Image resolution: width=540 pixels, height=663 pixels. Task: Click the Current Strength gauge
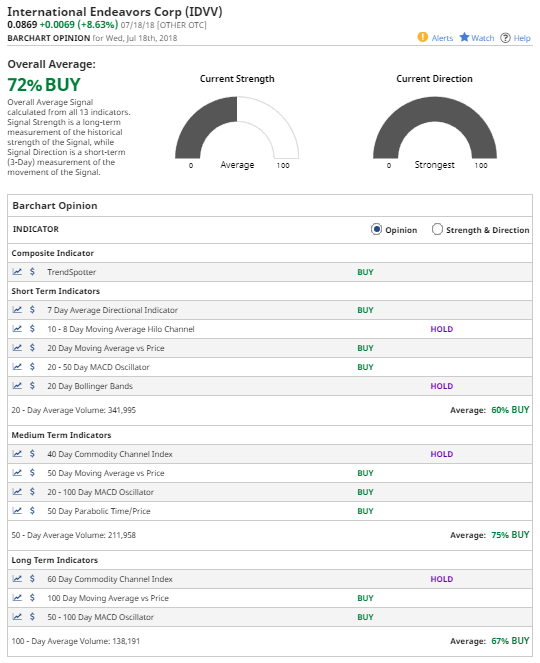pos(237,128)
